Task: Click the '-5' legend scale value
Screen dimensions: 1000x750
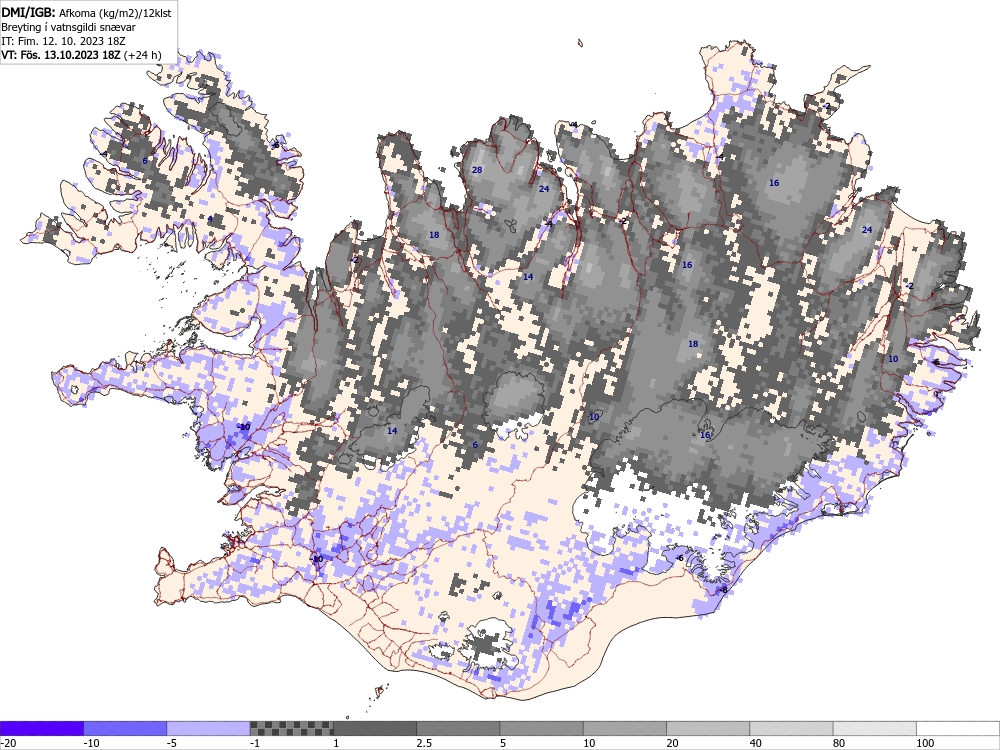Action: (172, 743)
